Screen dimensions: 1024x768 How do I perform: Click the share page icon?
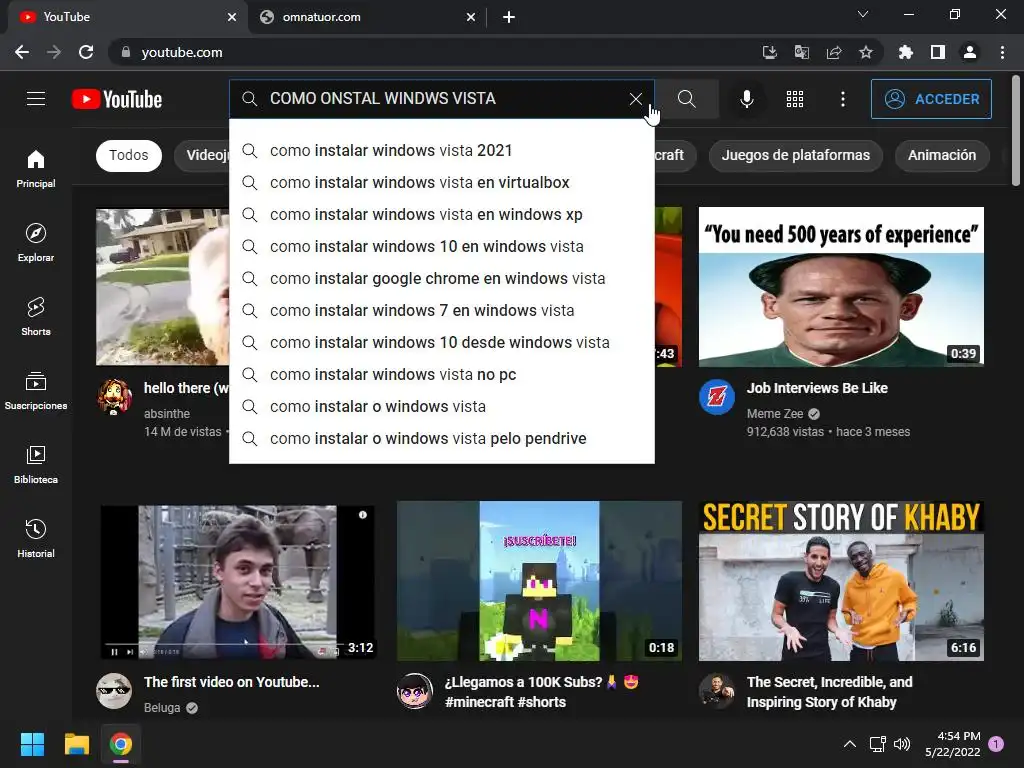pos(834,52)
